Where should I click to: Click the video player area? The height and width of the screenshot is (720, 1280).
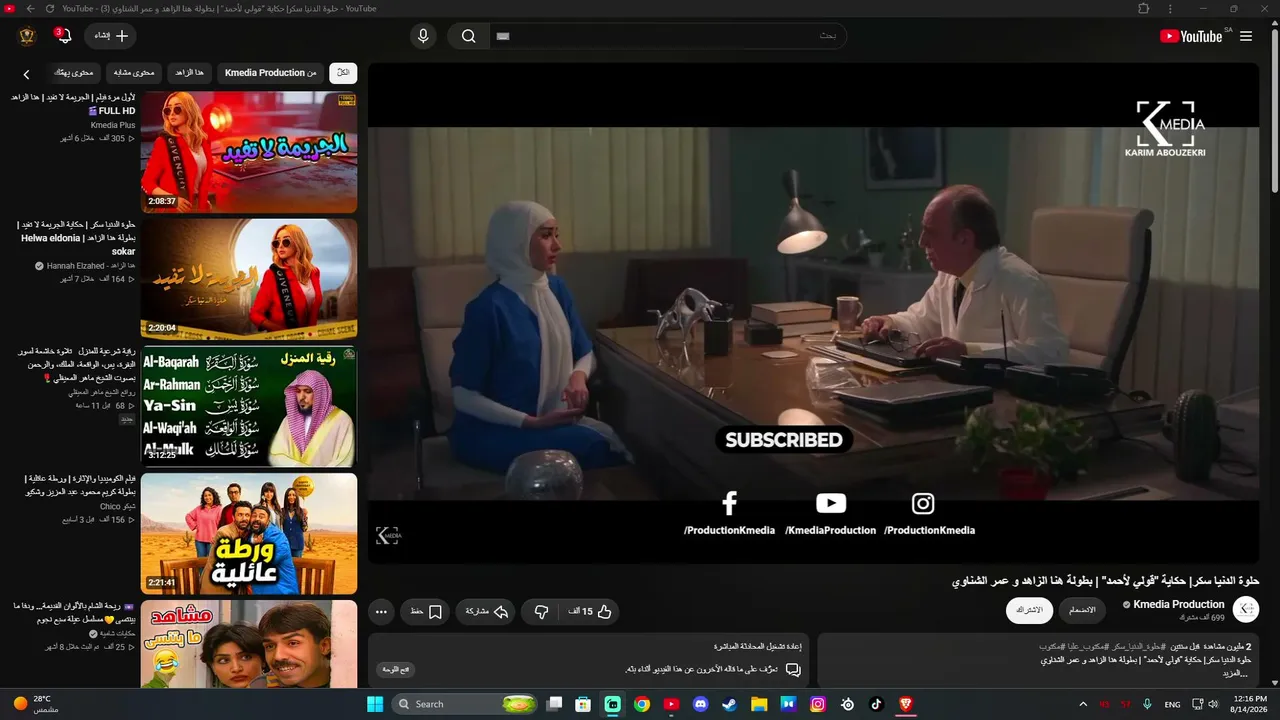813,311
